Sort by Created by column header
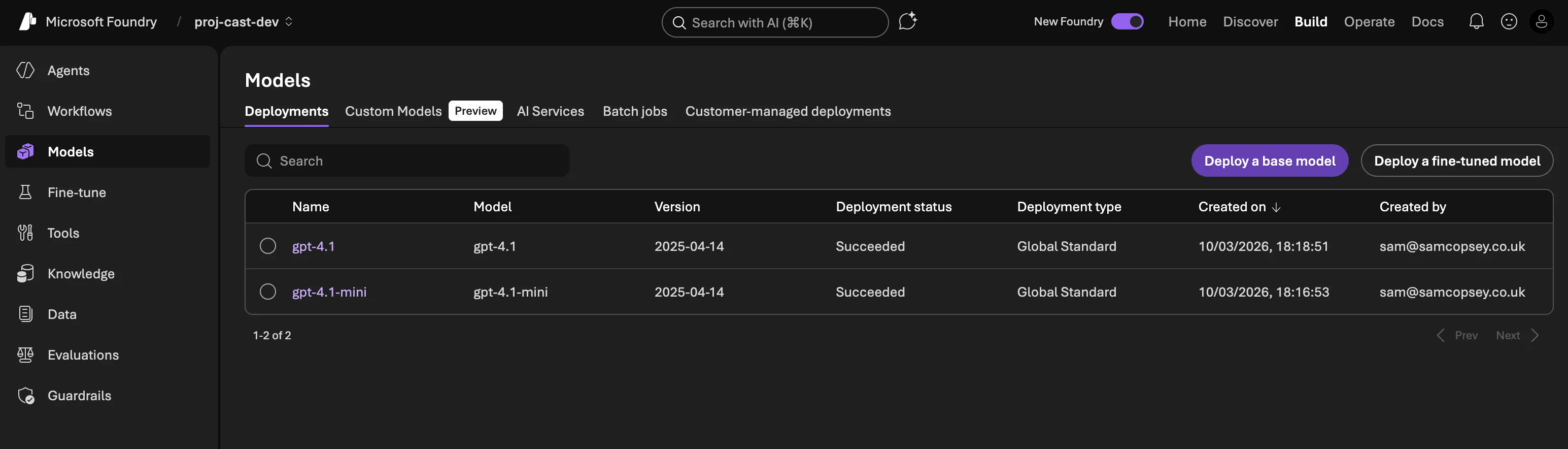 1412,207
